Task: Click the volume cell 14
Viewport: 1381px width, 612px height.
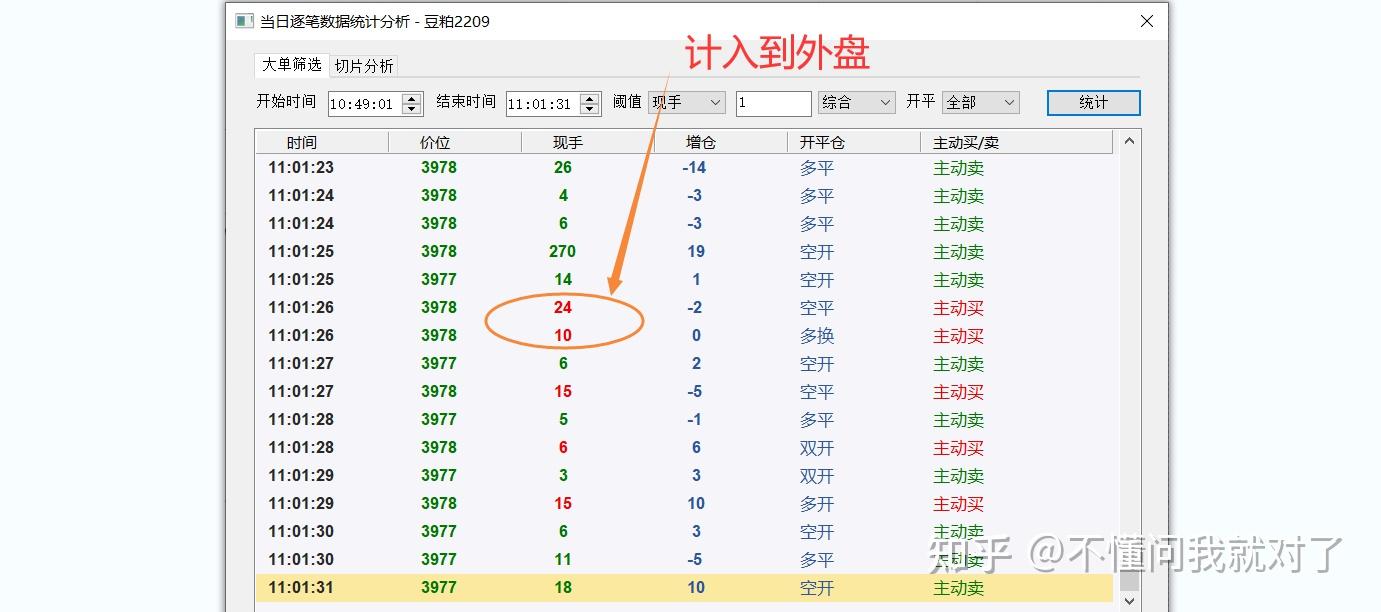Action: tap(563, 279)
